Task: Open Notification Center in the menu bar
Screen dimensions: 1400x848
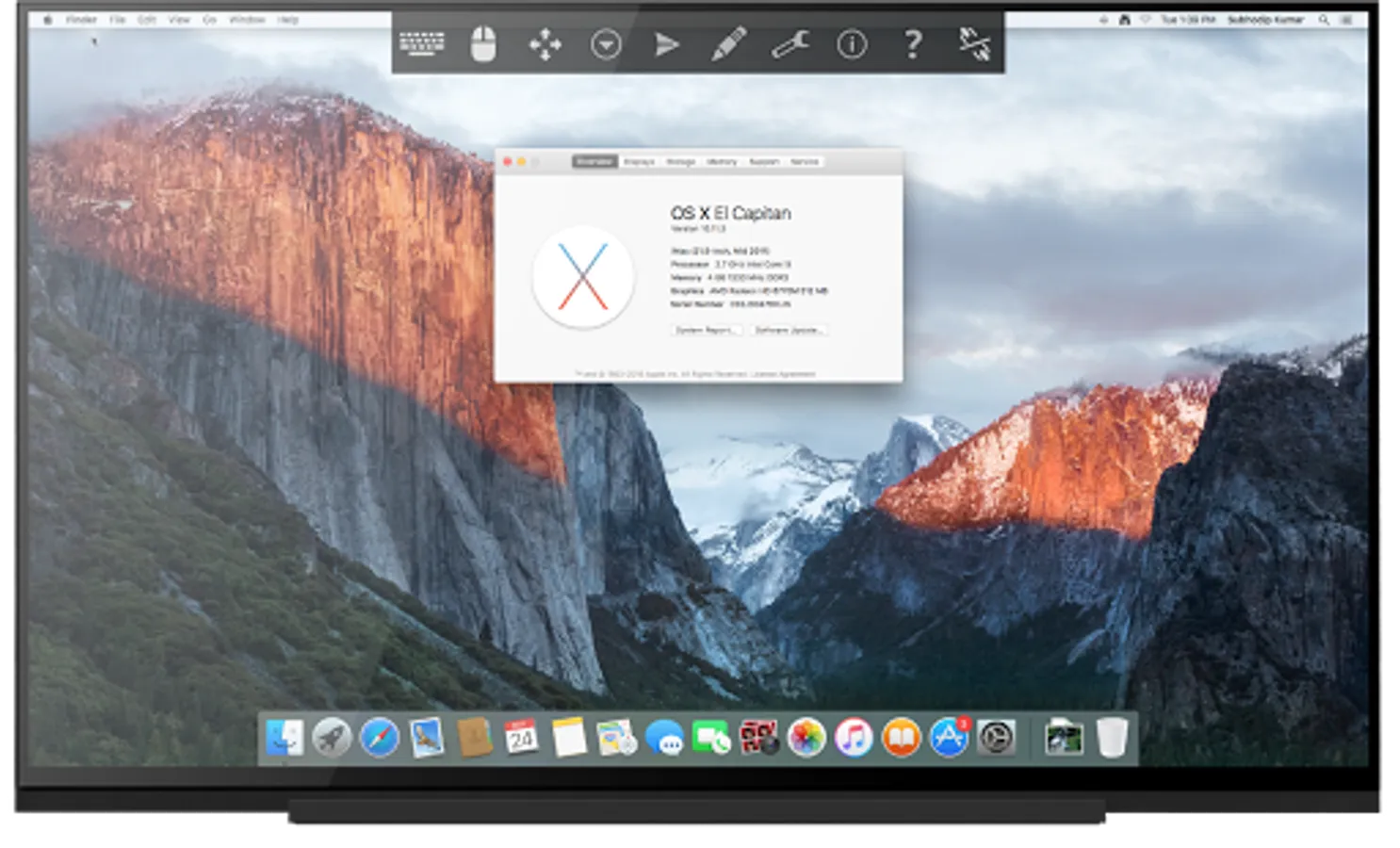Action: point(1347,19)
